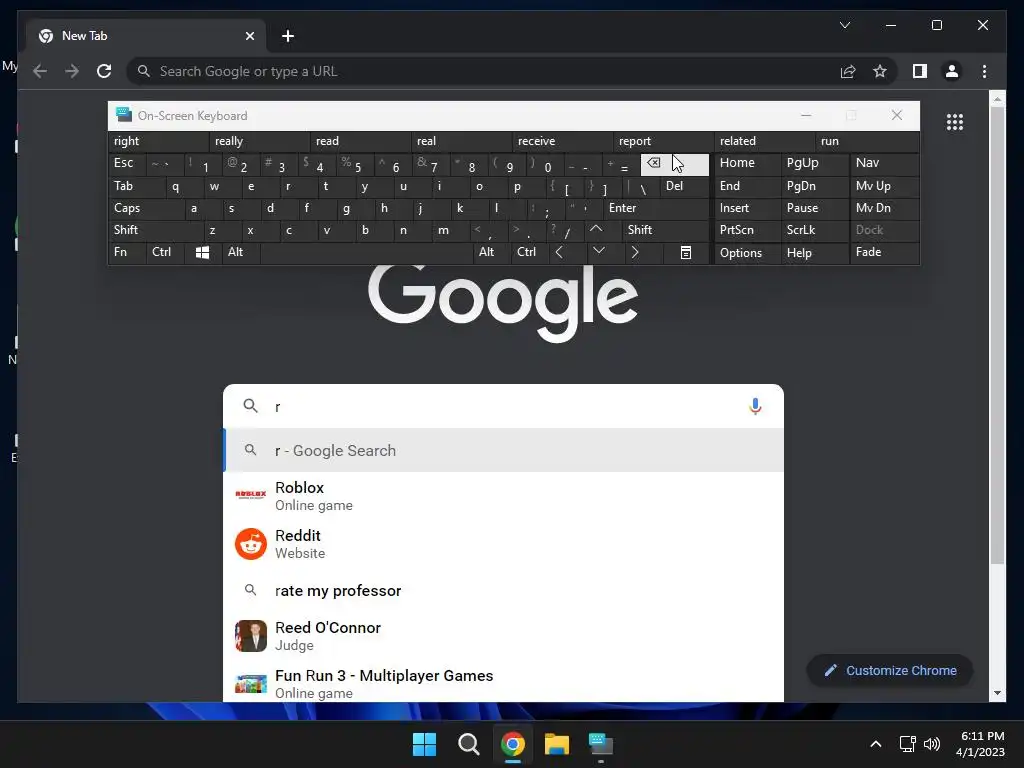Open the Google apps grid
Screen dimensions: 1024x768
coord(955,122)
